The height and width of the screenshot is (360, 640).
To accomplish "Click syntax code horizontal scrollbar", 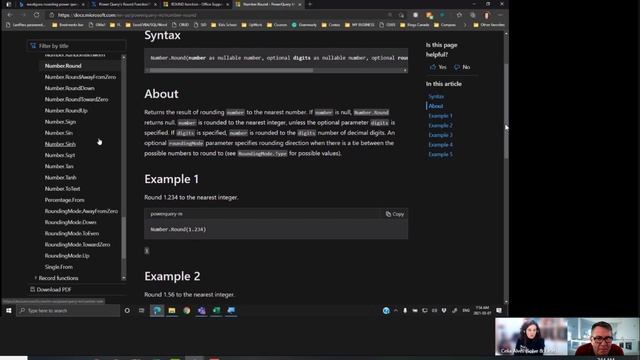I will point(231,70).
